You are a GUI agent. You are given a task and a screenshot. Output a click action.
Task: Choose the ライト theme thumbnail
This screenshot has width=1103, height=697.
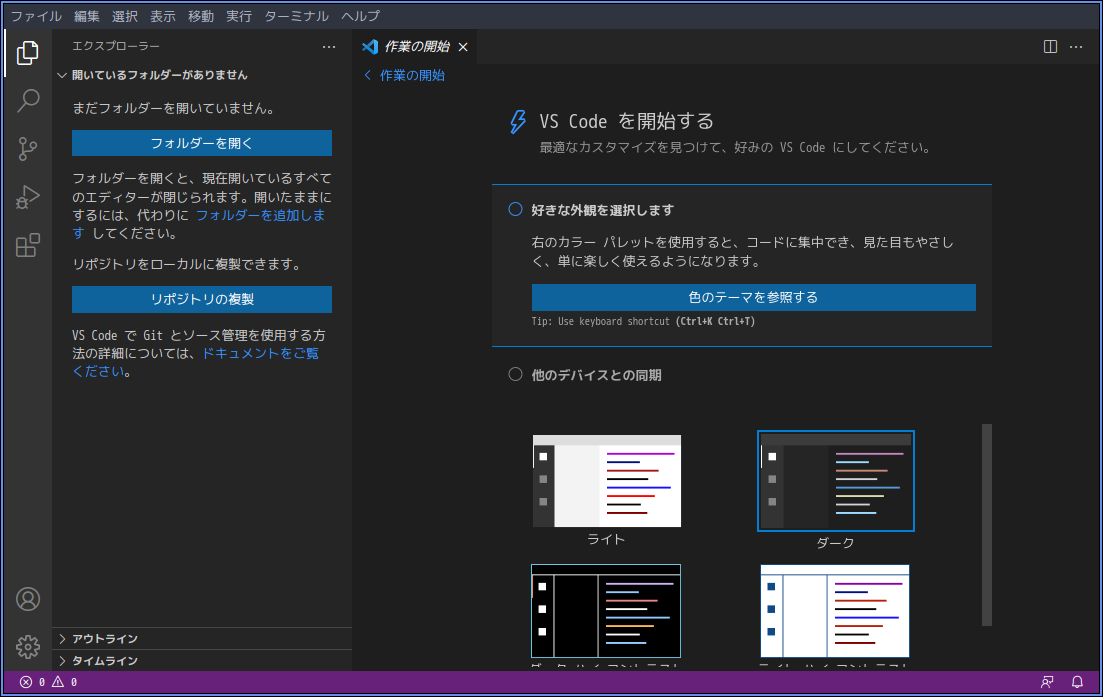606,481
